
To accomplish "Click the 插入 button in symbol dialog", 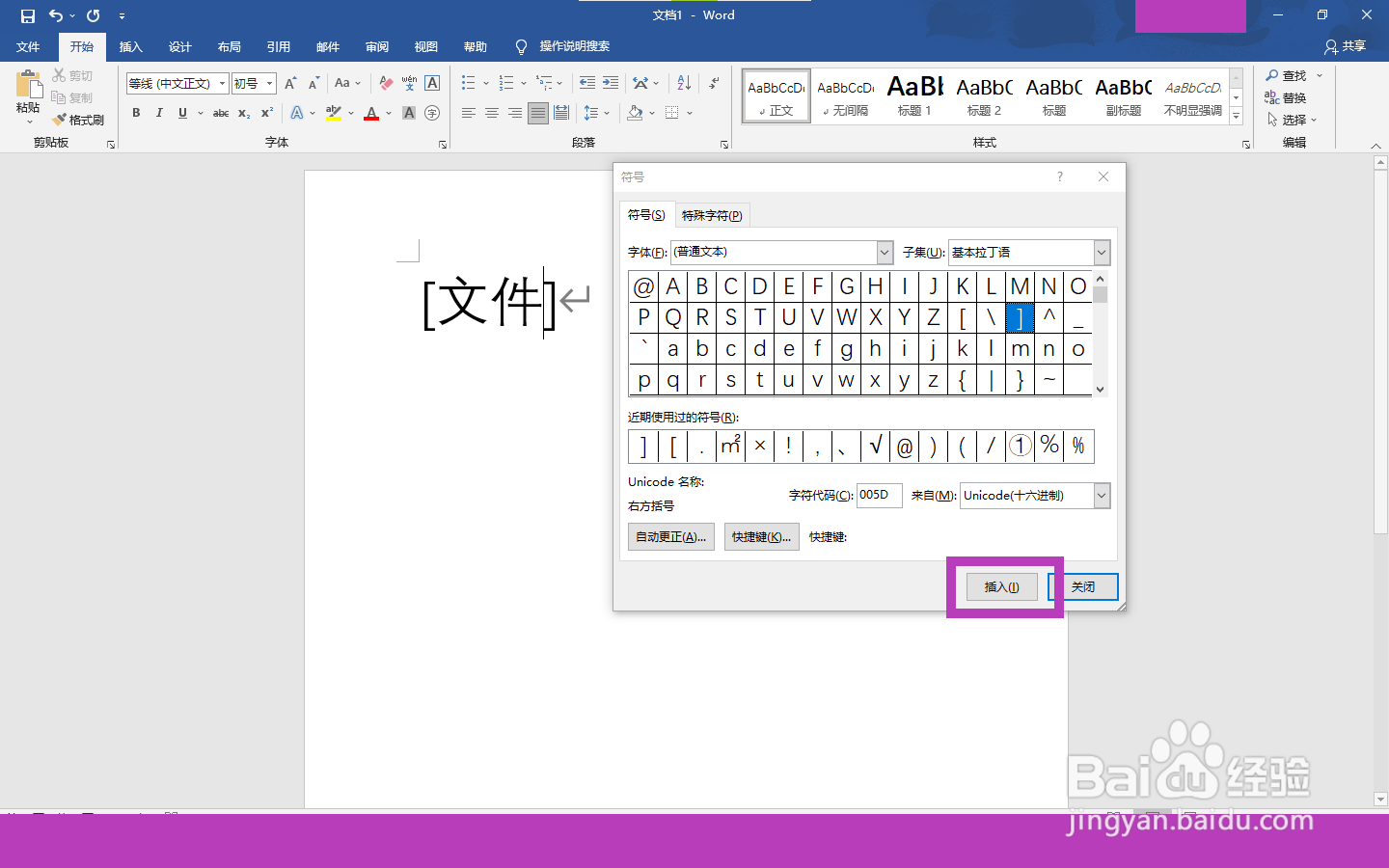I will (1001, 586).
